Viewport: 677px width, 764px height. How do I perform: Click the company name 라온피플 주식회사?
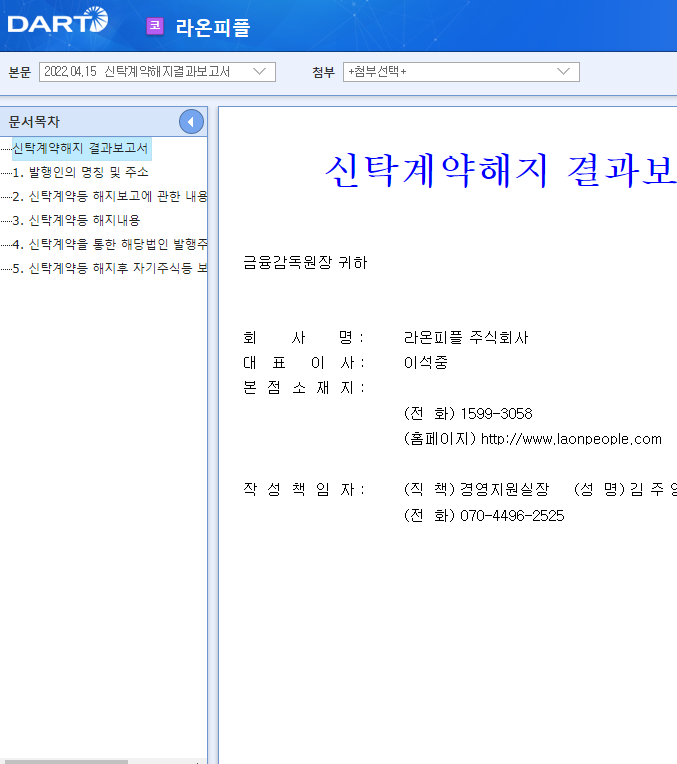(x=466, y=337)
